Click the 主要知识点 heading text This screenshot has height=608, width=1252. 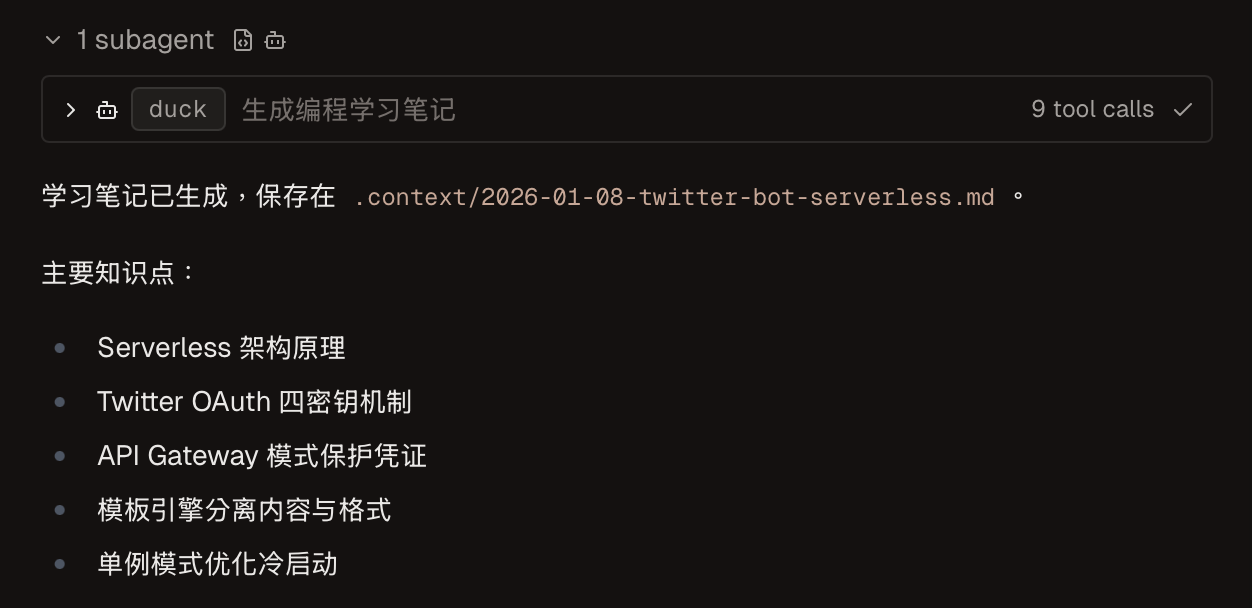119,273
